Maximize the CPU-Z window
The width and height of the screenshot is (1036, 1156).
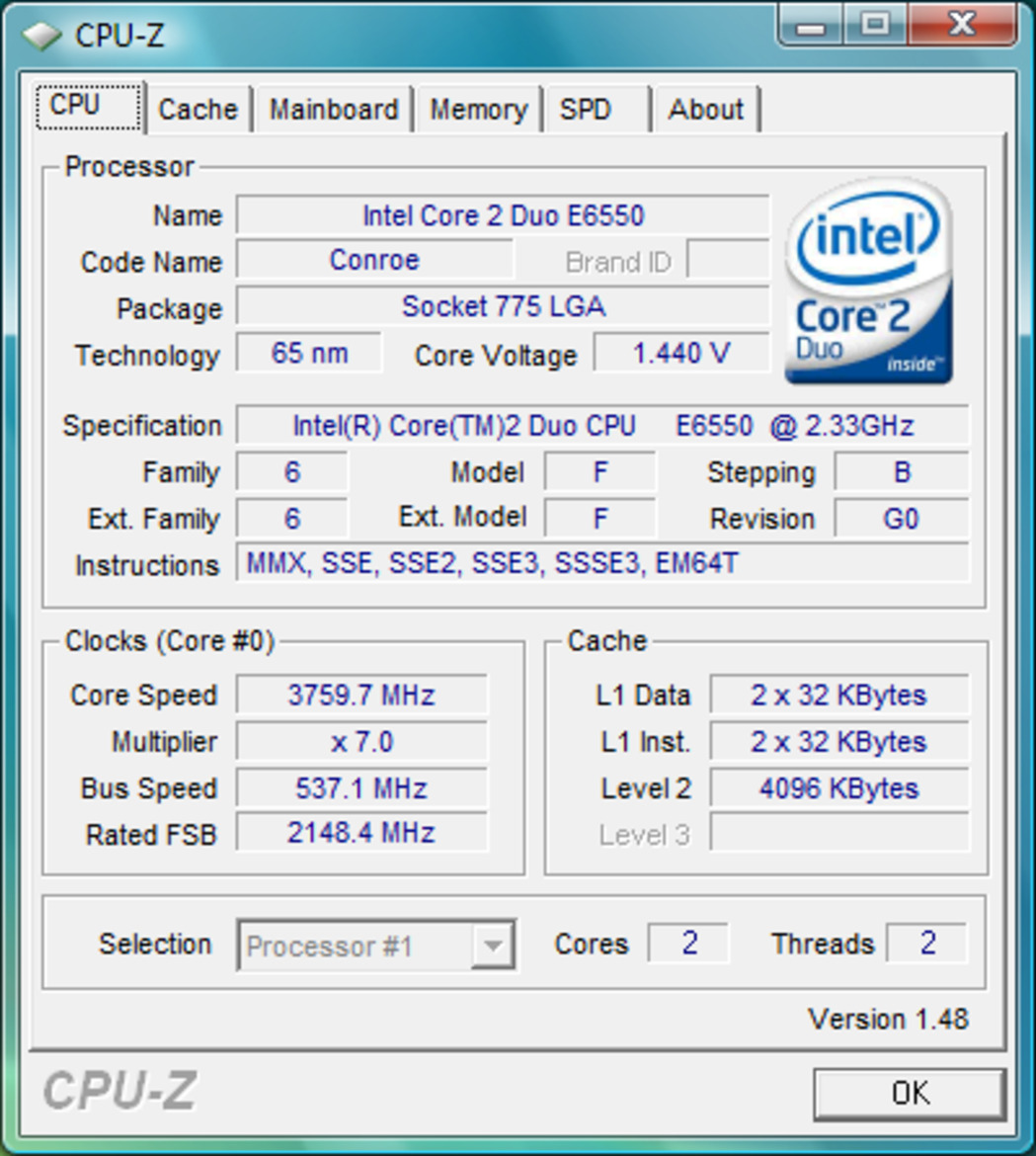[x=875, y=26]
